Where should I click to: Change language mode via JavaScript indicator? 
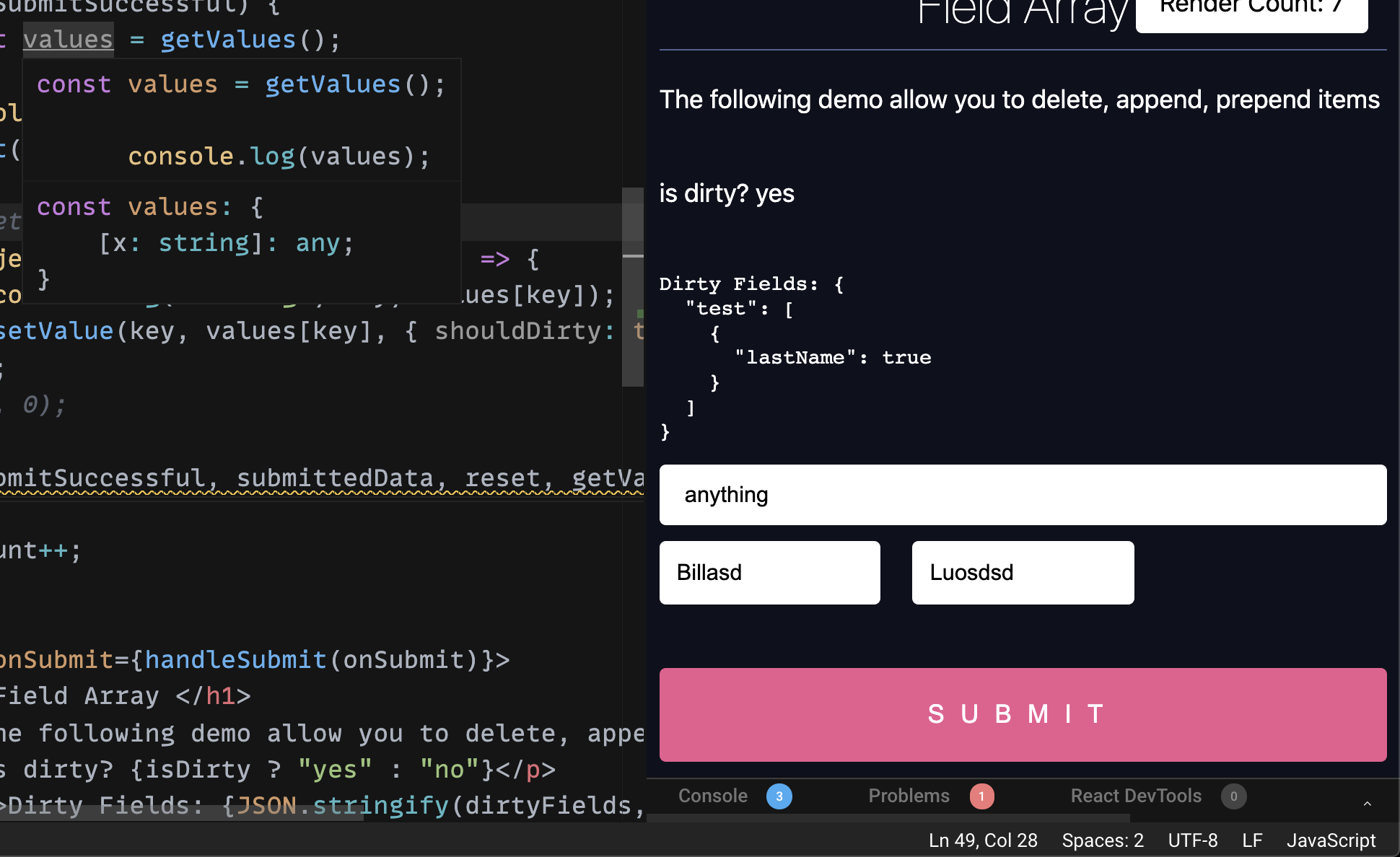coord(1331,840)
